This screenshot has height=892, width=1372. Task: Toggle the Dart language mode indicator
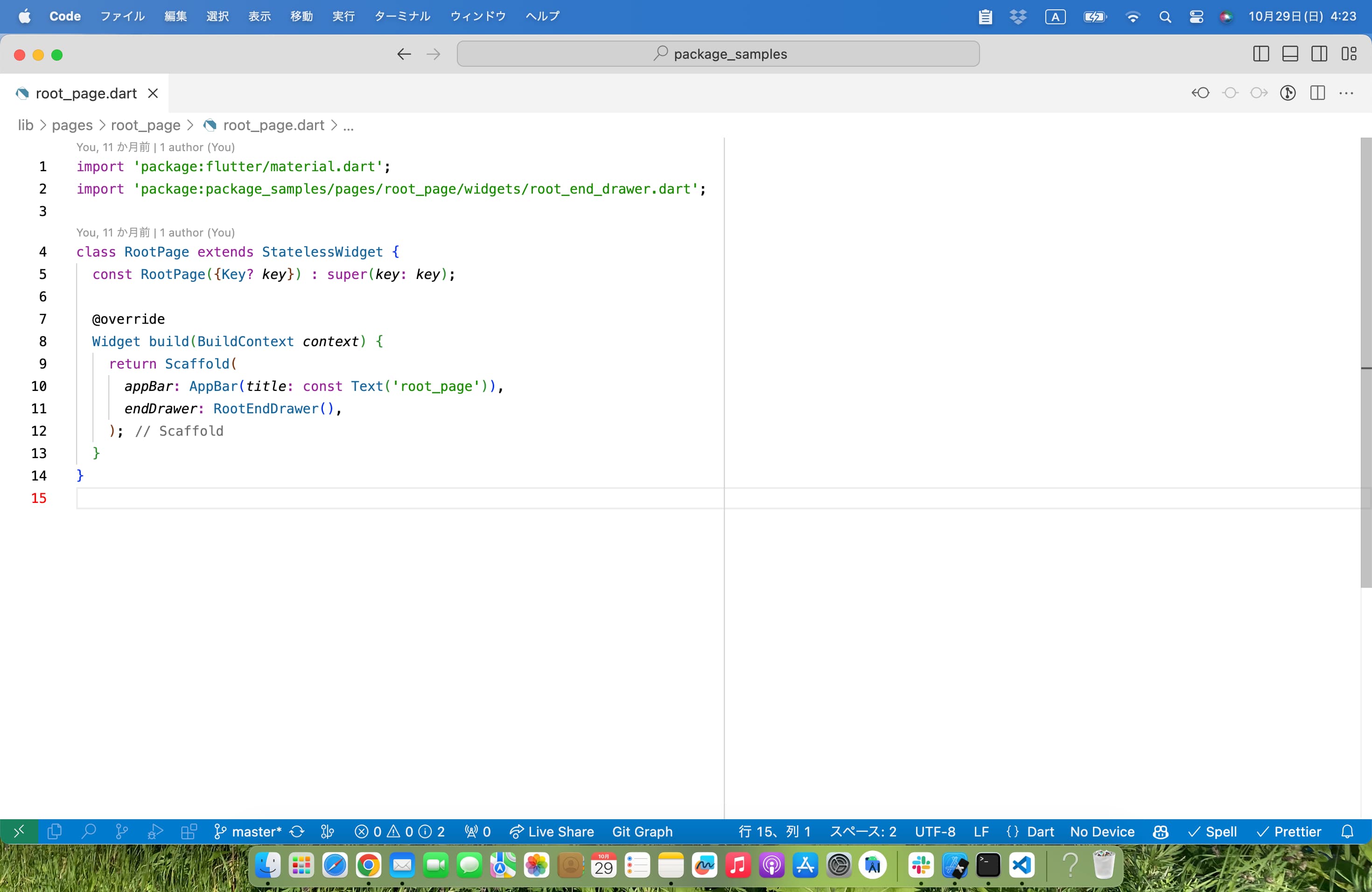[1040, 831]
